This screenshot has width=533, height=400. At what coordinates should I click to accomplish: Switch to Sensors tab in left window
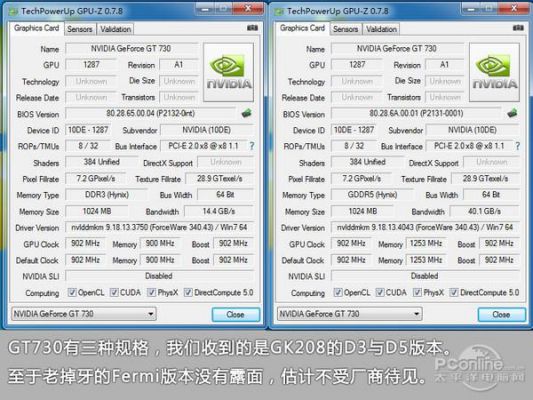tap(80, 29)
